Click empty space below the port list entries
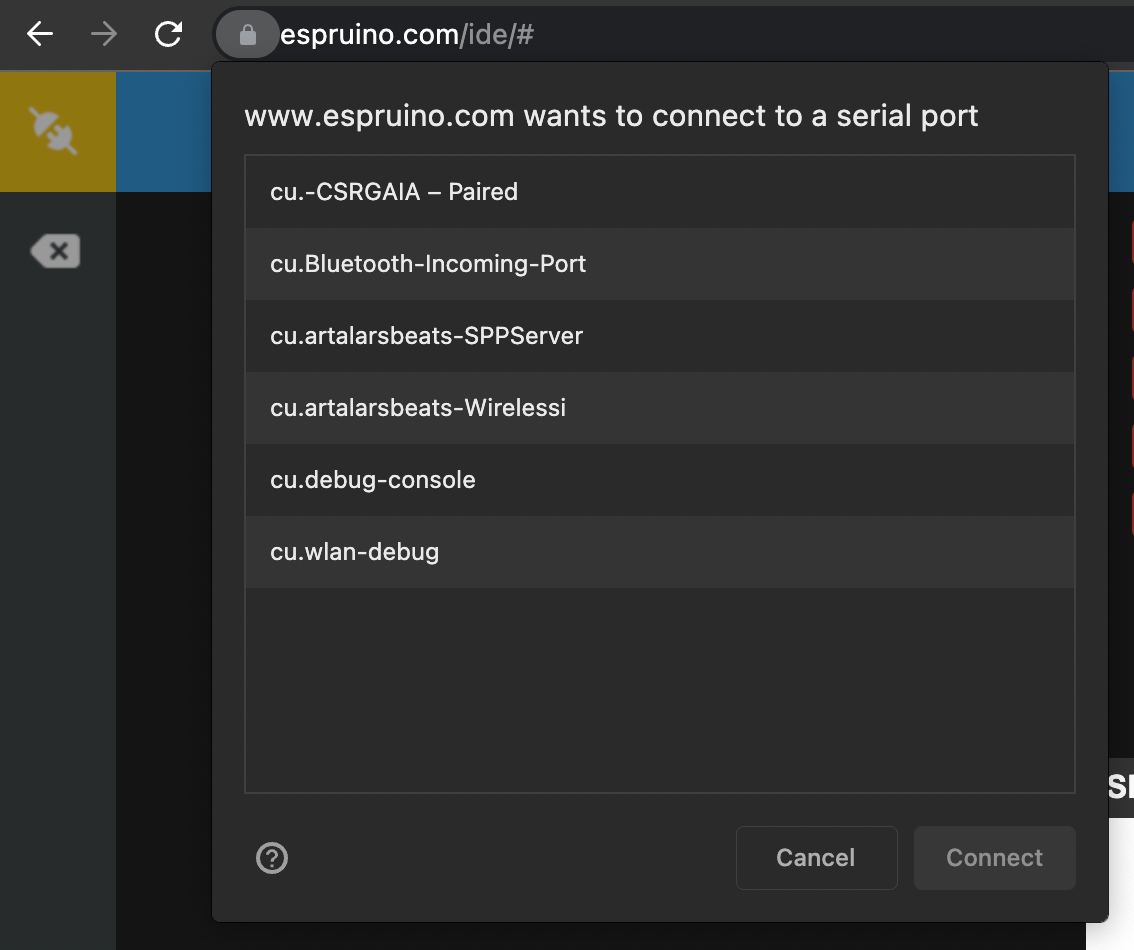1134x950 pixels. pos(659,690)
